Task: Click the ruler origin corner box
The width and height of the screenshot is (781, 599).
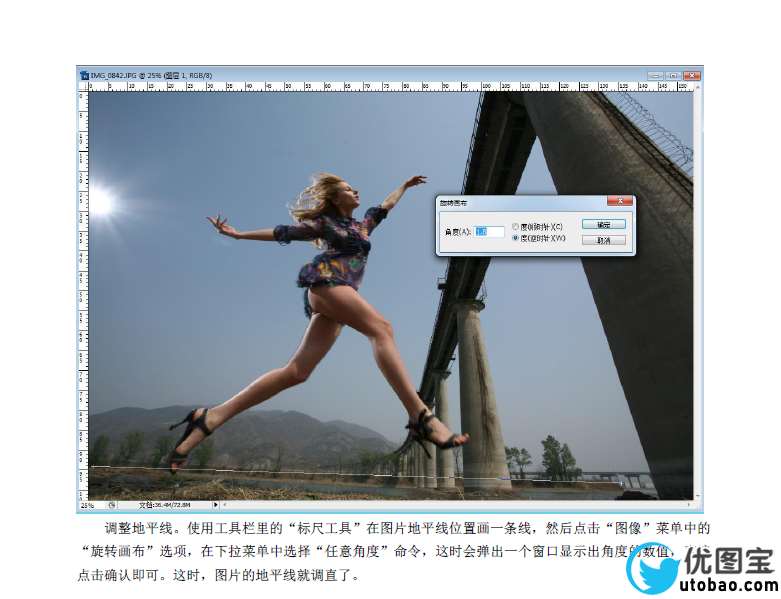Action: tap(83, 87)
